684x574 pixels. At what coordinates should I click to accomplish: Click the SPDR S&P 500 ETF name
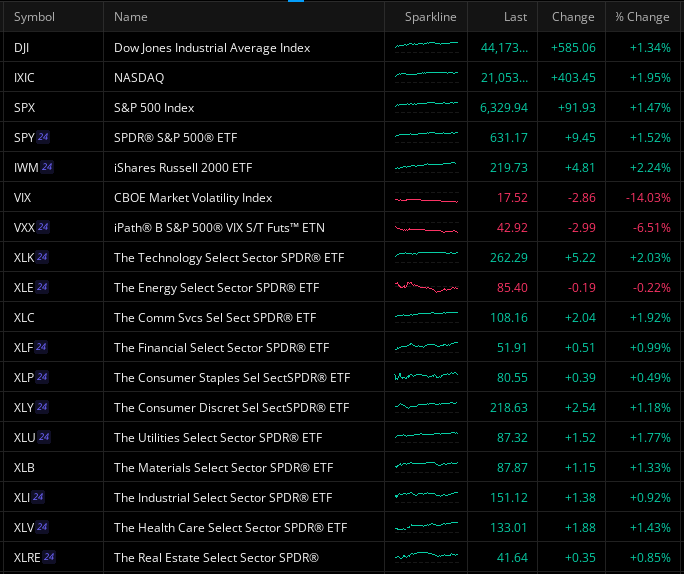coord(175,137)
